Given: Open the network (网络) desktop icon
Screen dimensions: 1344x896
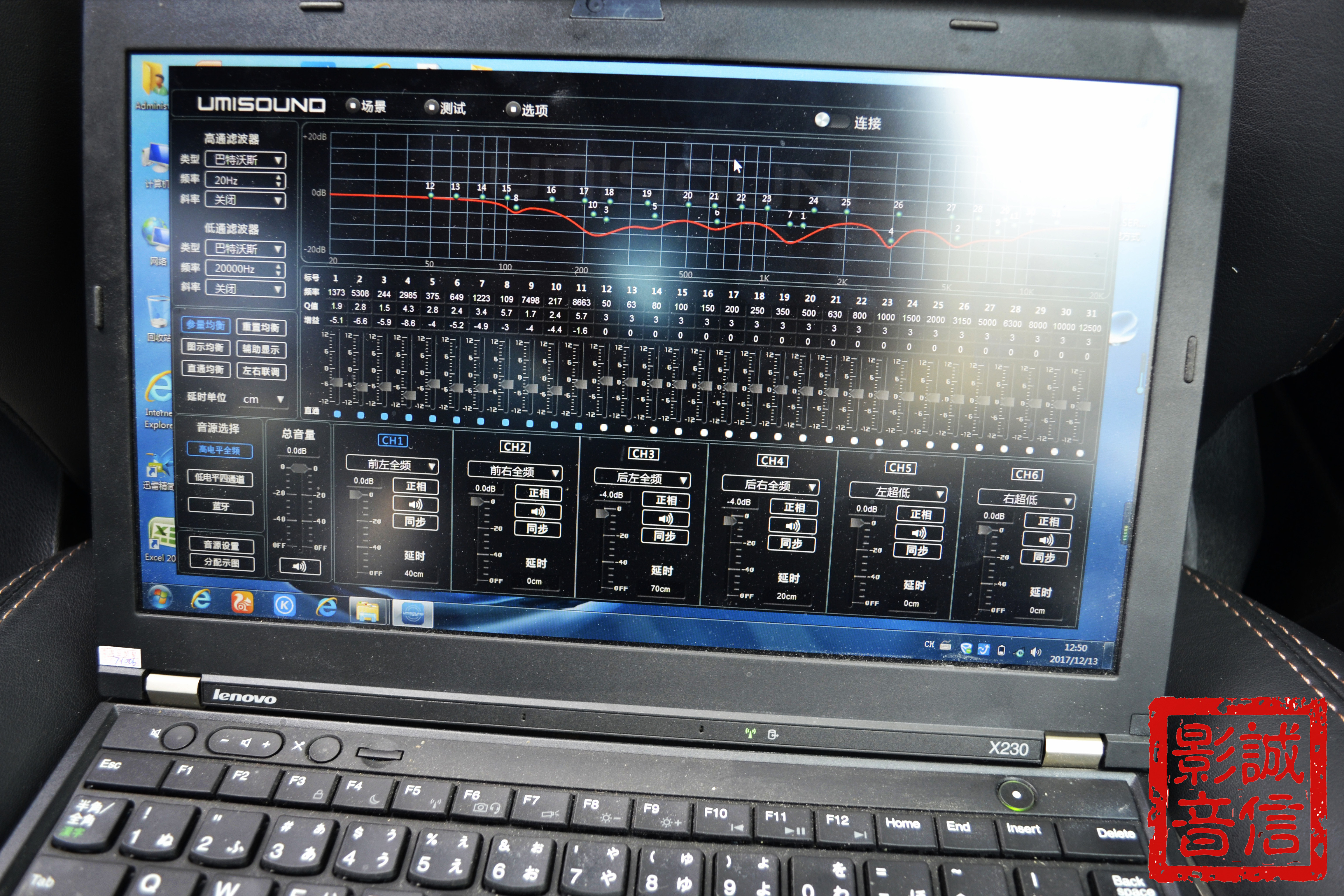Looking at the screenshot, I should pos(157,242).
